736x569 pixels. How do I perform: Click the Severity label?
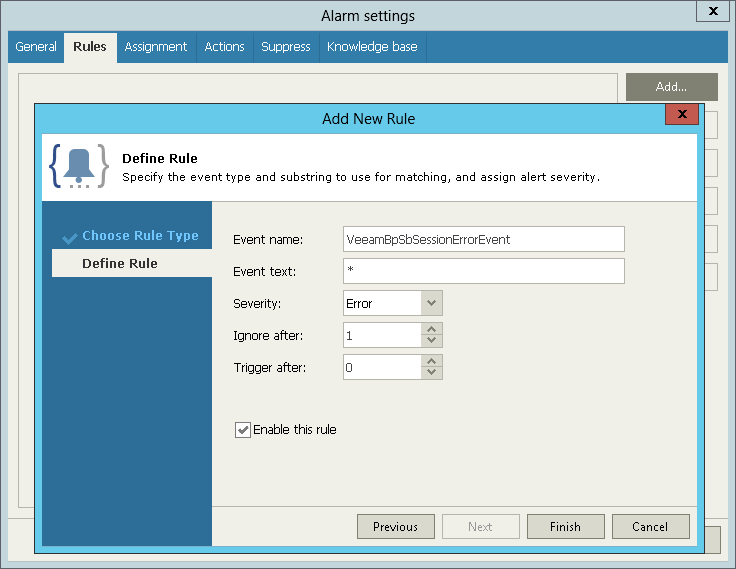[257, 304]
